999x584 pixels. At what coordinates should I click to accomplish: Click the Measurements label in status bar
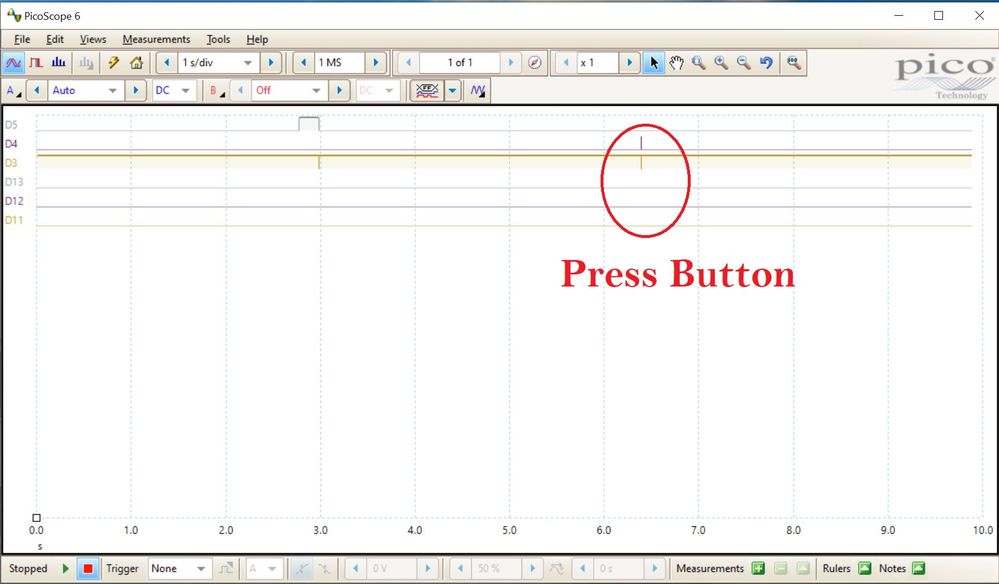pyautogui.click(x=710, y=568)
